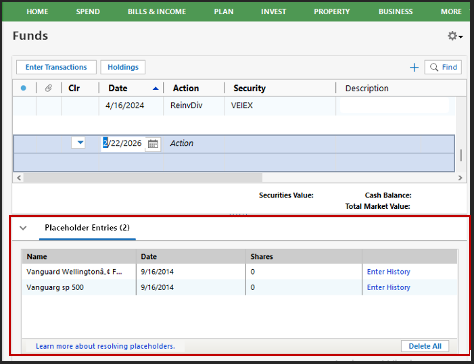Click the Description cell of VEIEX row
The width and height of the screenshot is (474, 364).
click(394, 106)
